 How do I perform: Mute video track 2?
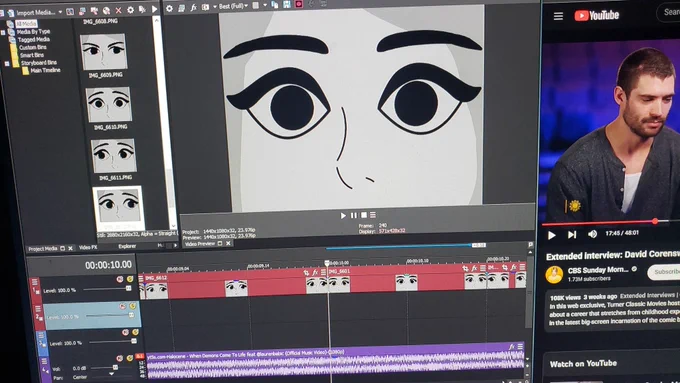pyautogui.click(x=123, y=307)
